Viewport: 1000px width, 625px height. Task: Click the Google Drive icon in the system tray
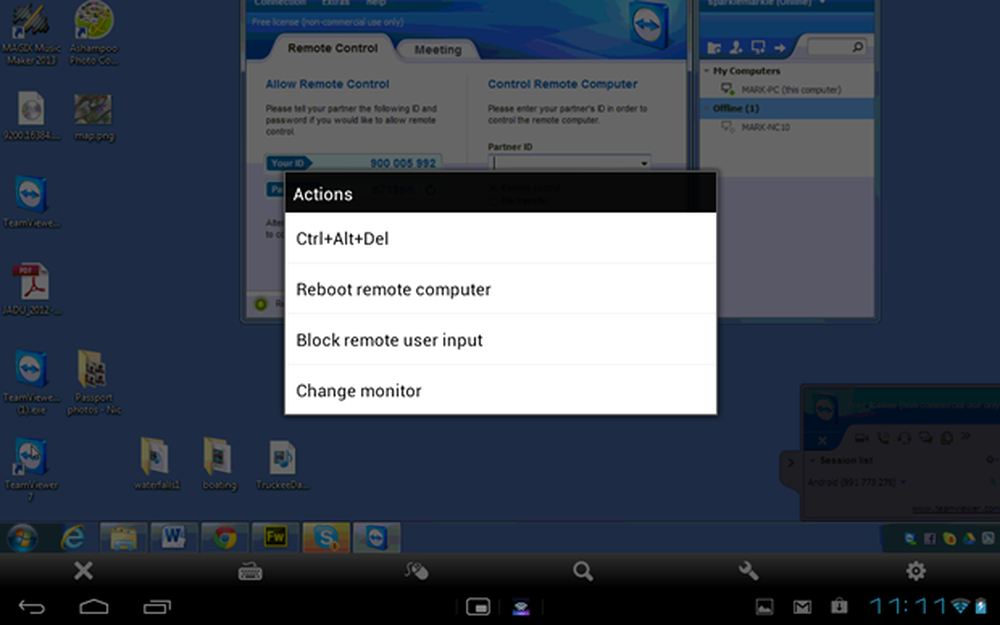click(x=969, y=539)
